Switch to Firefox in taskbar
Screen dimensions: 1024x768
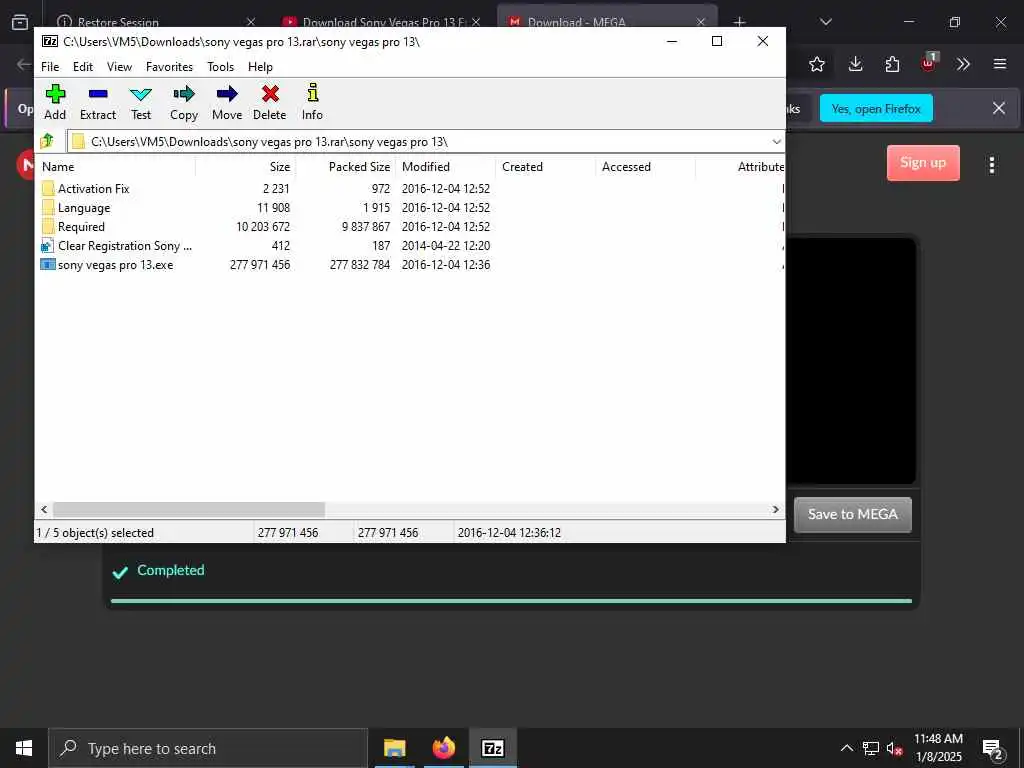click(x=443, y=748)
